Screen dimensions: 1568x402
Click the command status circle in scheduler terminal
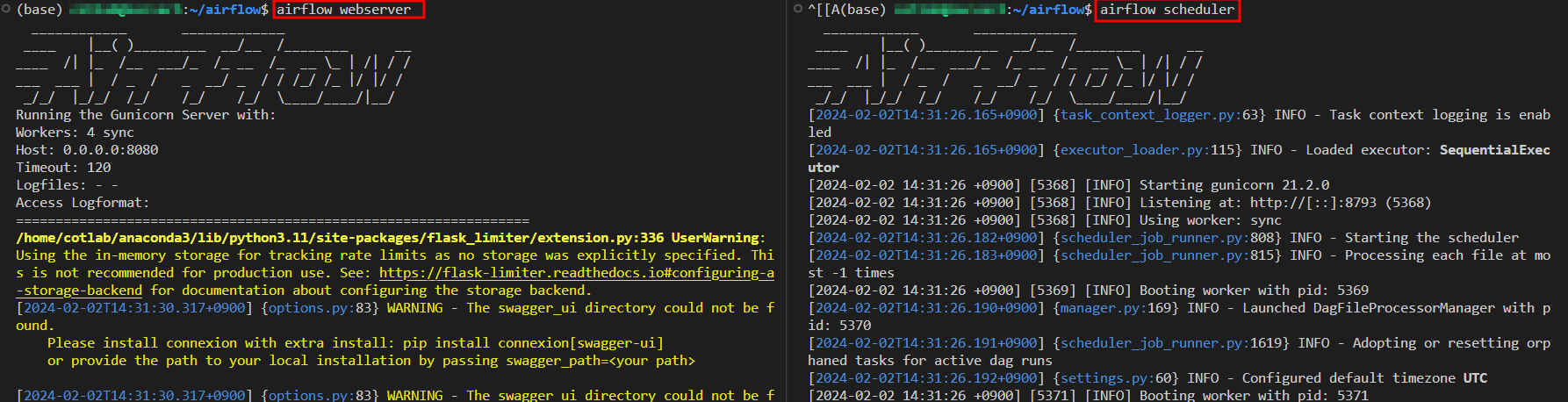798,9
